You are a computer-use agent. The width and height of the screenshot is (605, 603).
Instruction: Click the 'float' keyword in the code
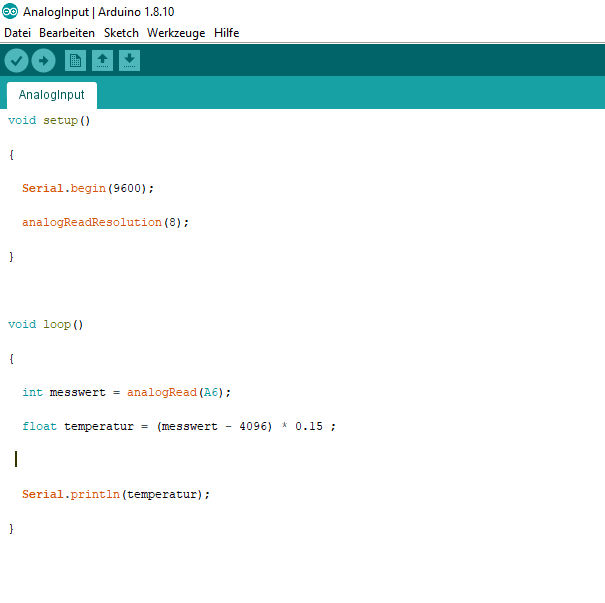[x=39, y=426]
